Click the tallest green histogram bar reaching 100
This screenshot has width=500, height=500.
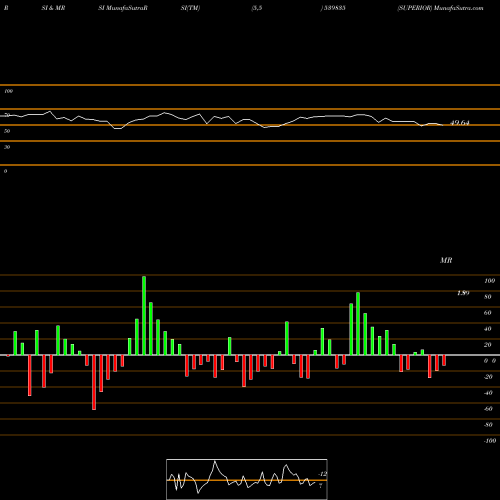(x=144, y=315)
